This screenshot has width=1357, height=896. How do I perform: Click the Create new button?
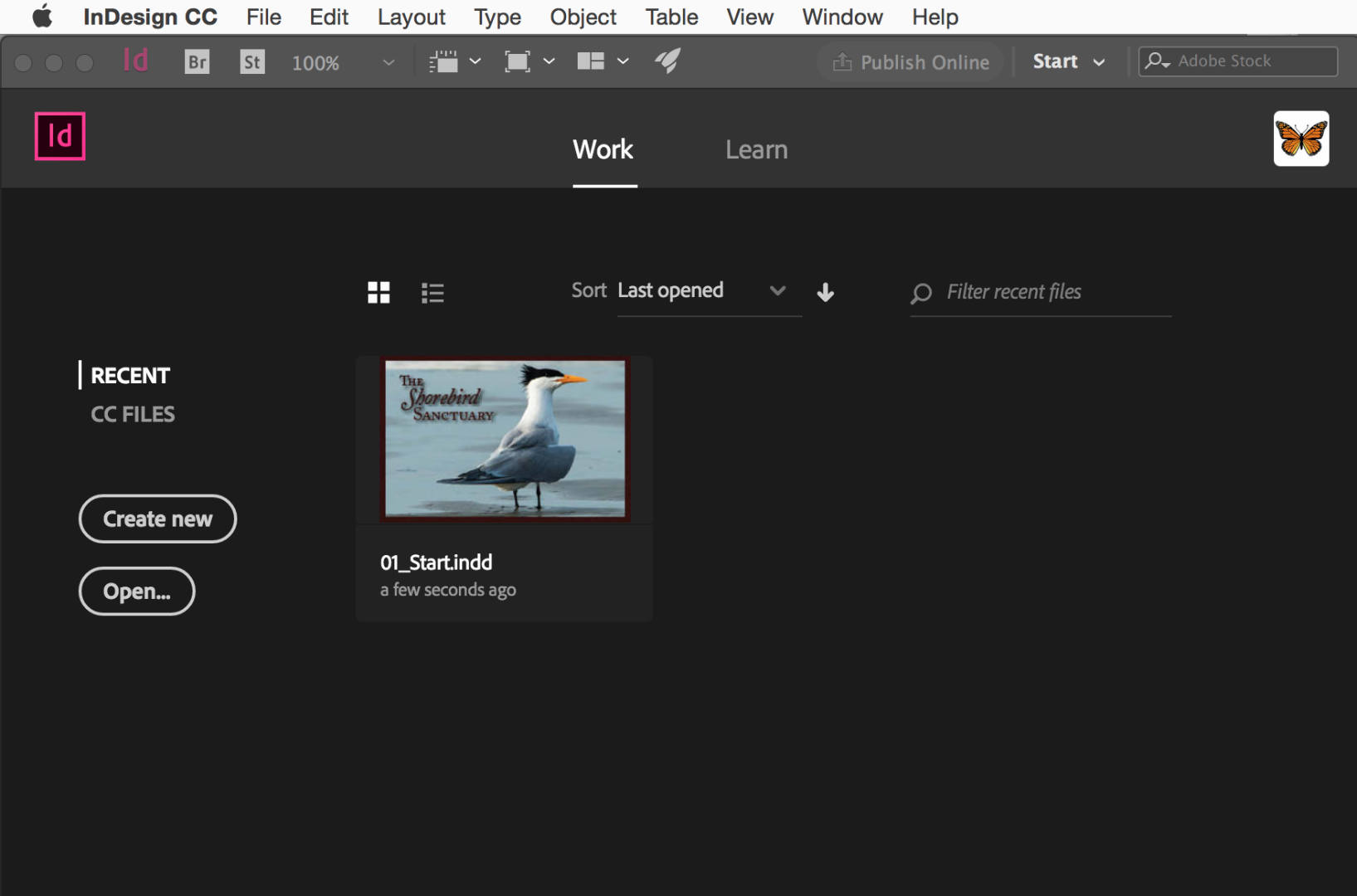point(157,519)
